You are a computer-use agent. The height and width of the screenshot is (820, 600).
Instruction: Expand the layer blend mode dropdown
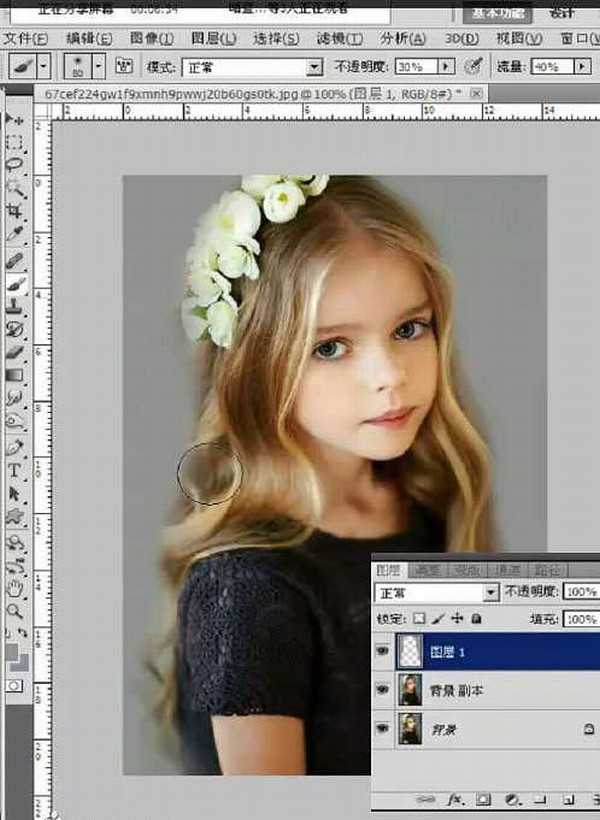[x=490, y=592]
